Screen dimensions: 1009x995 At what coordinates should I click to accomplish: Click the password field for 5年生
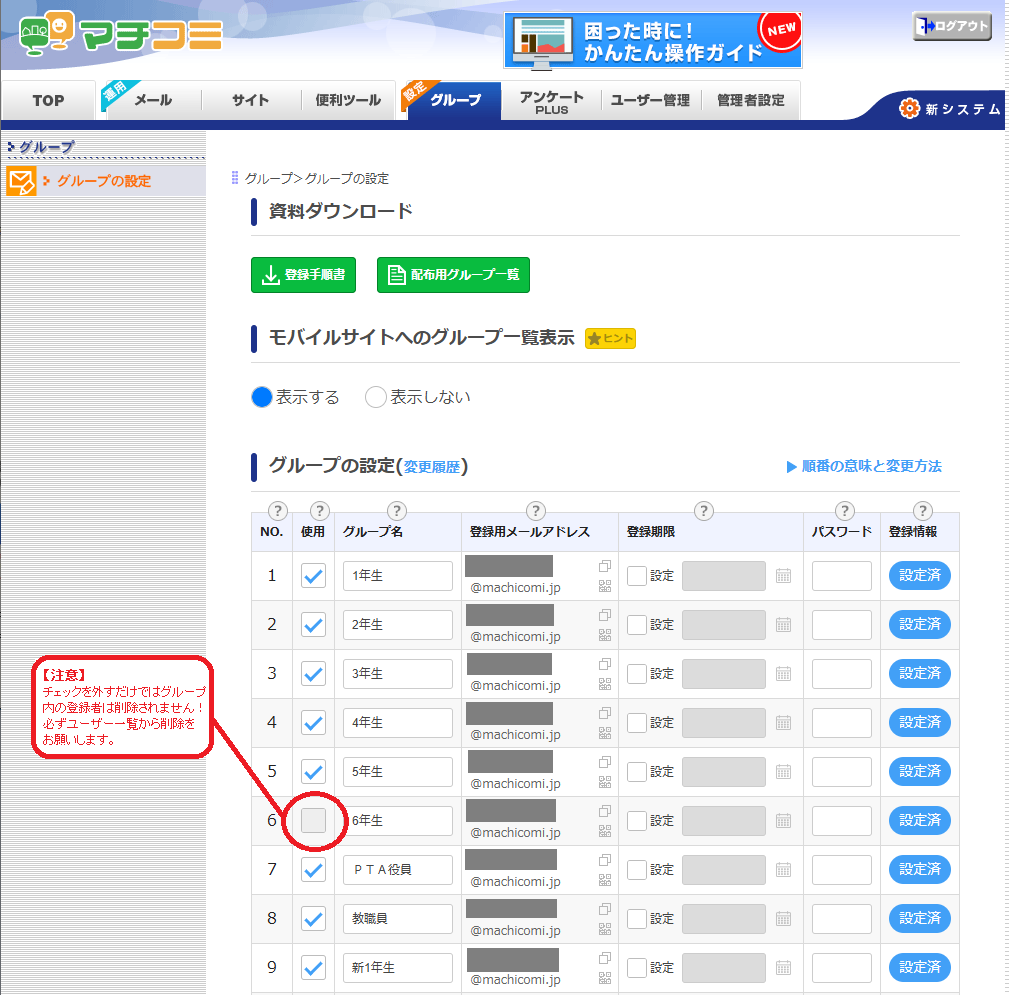841,772
